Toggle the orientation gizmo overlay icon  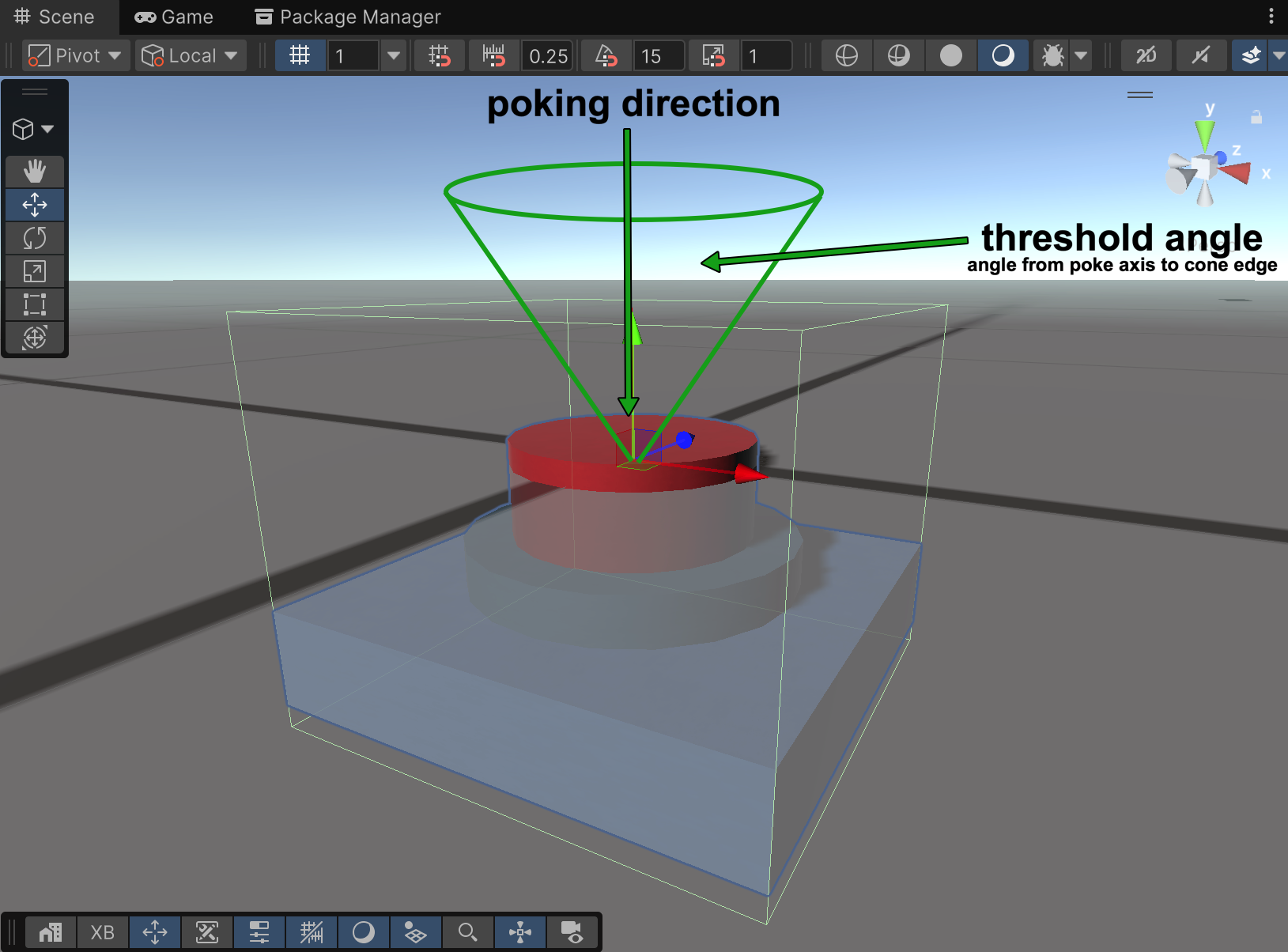520,932
